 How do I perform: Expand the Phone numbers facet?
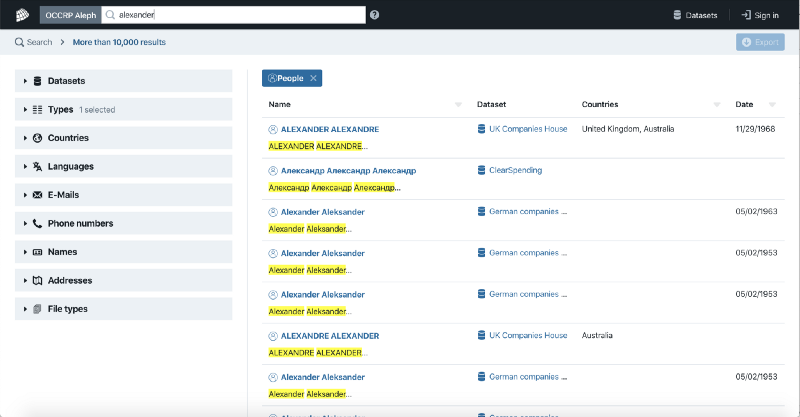coord(123,223)
